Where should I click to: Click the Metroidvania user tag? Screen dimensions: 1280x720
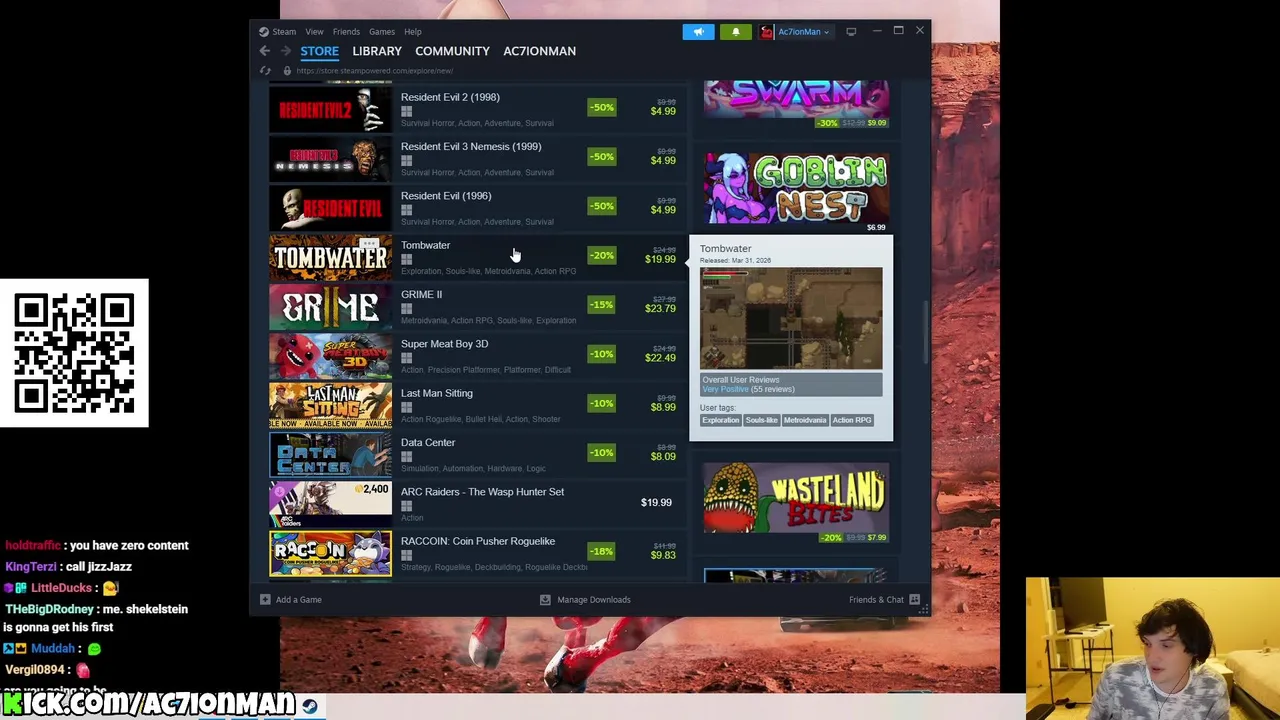click(805, 420)
